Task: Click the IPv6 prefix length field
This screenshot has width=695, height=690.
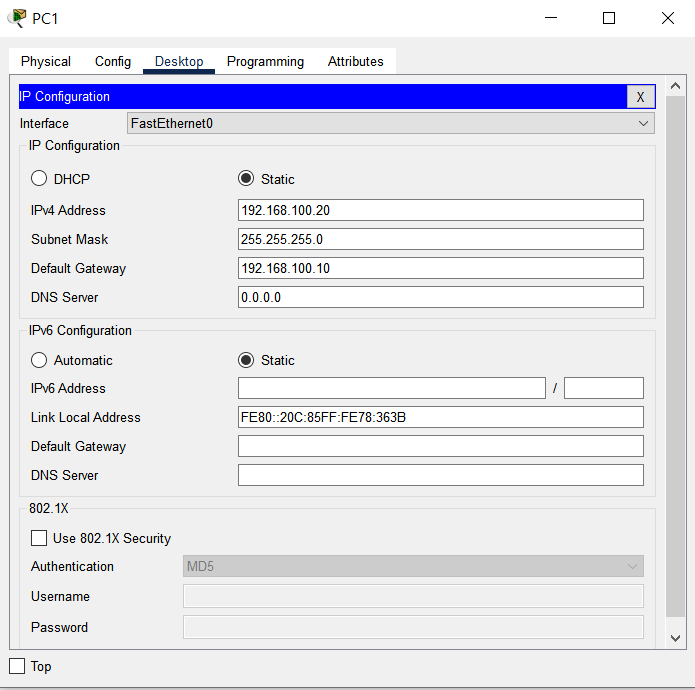Action: 604,388
